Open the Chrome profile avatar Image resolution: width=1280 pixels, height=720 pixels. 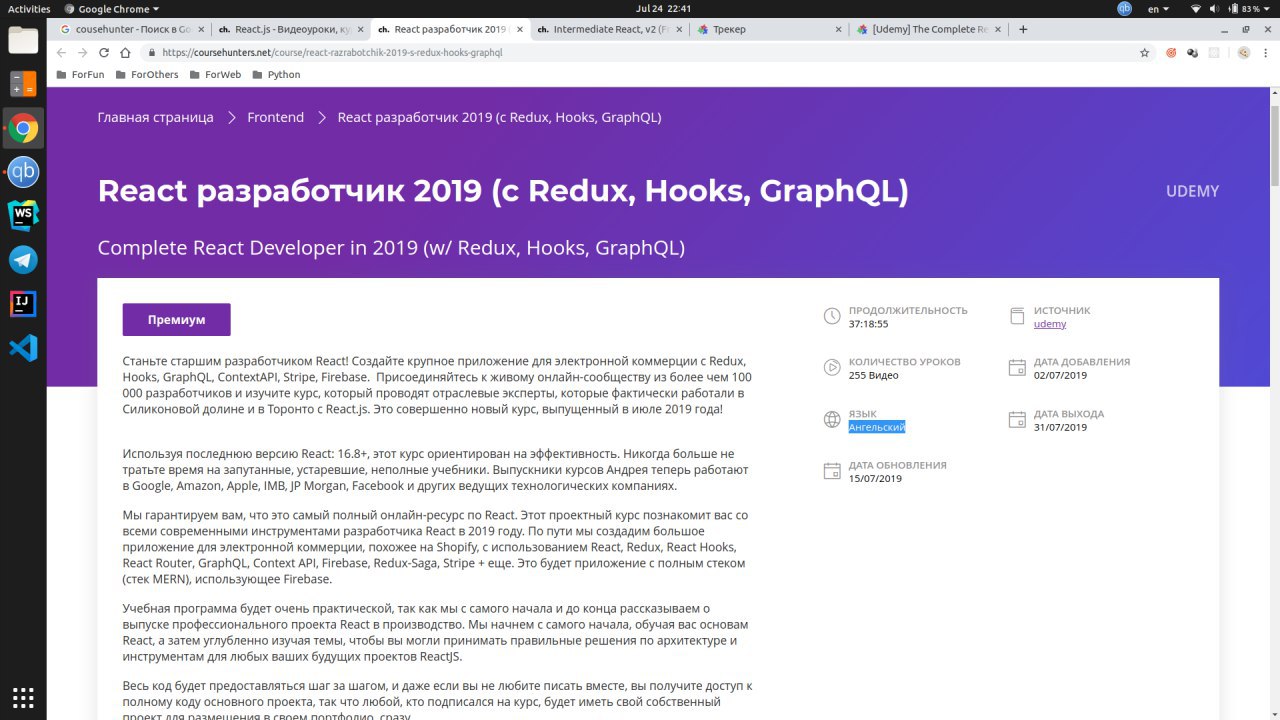pos(1243,53)
